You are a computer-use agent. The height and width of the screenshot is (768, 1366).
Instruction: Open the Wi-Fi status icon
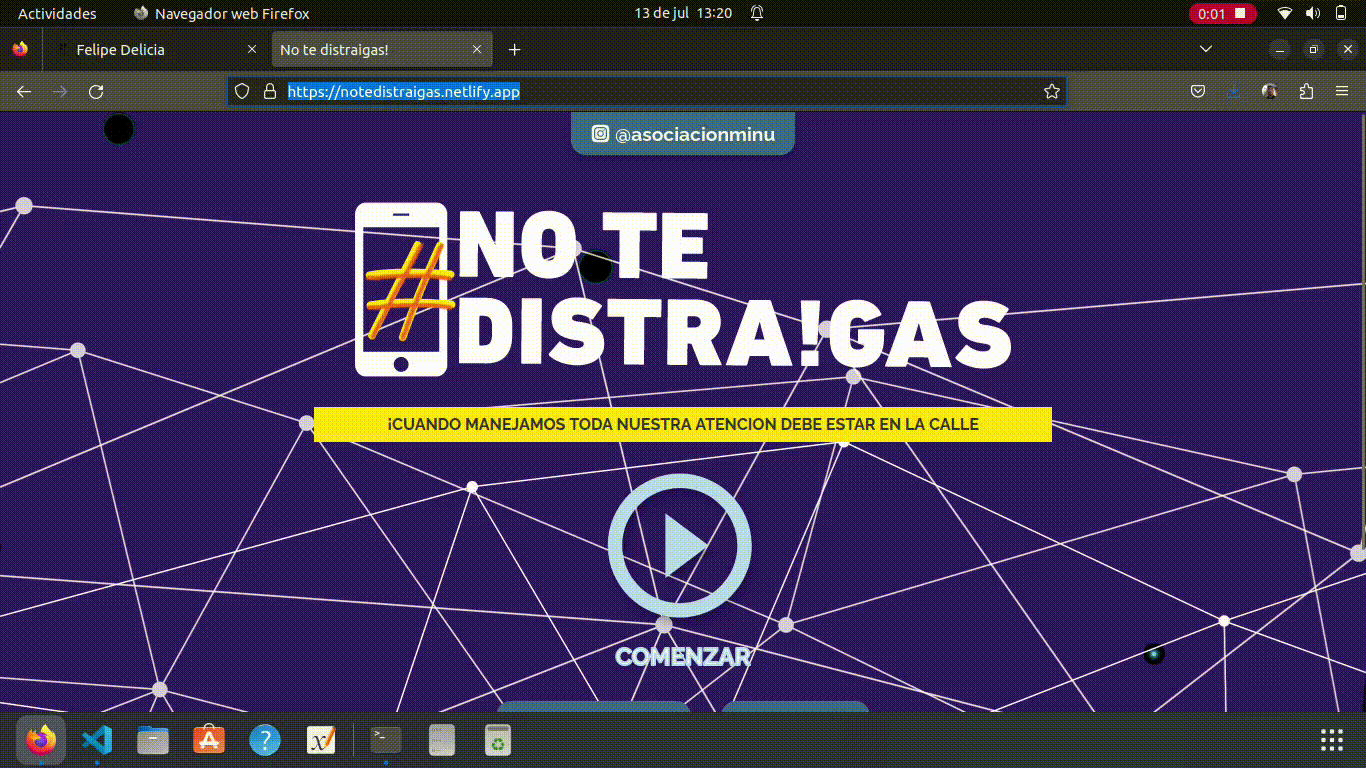[x=1285, y=13]
